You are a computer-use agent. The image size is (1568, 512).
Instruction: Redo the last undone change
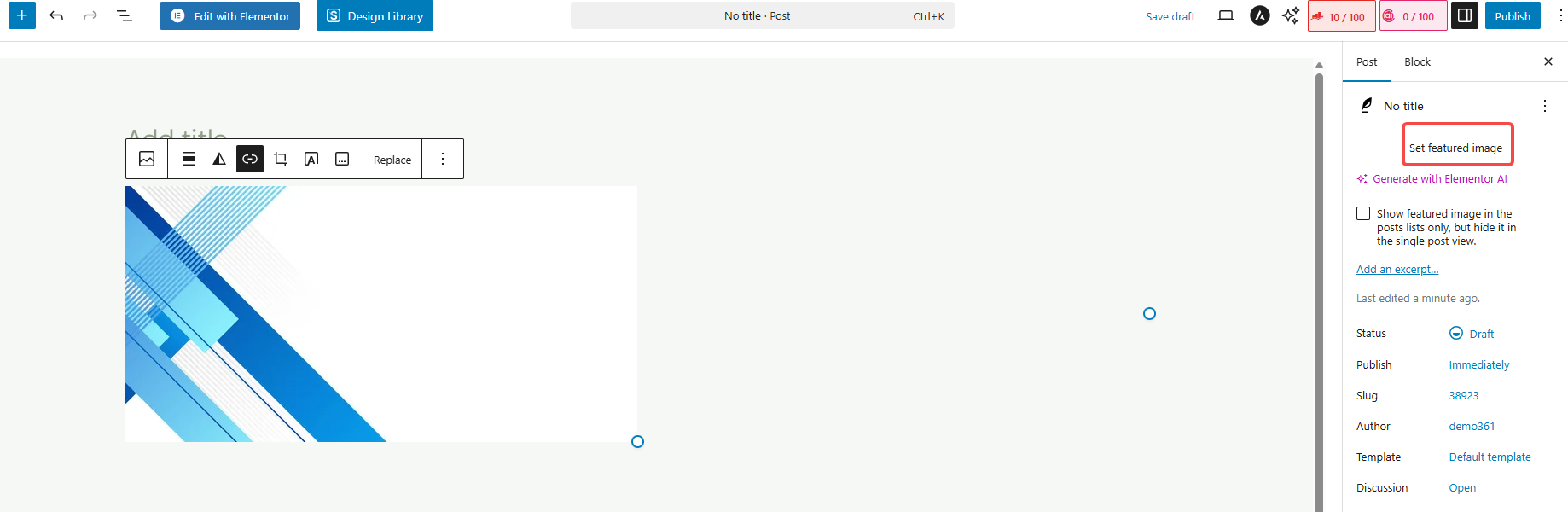coord(90,15)
